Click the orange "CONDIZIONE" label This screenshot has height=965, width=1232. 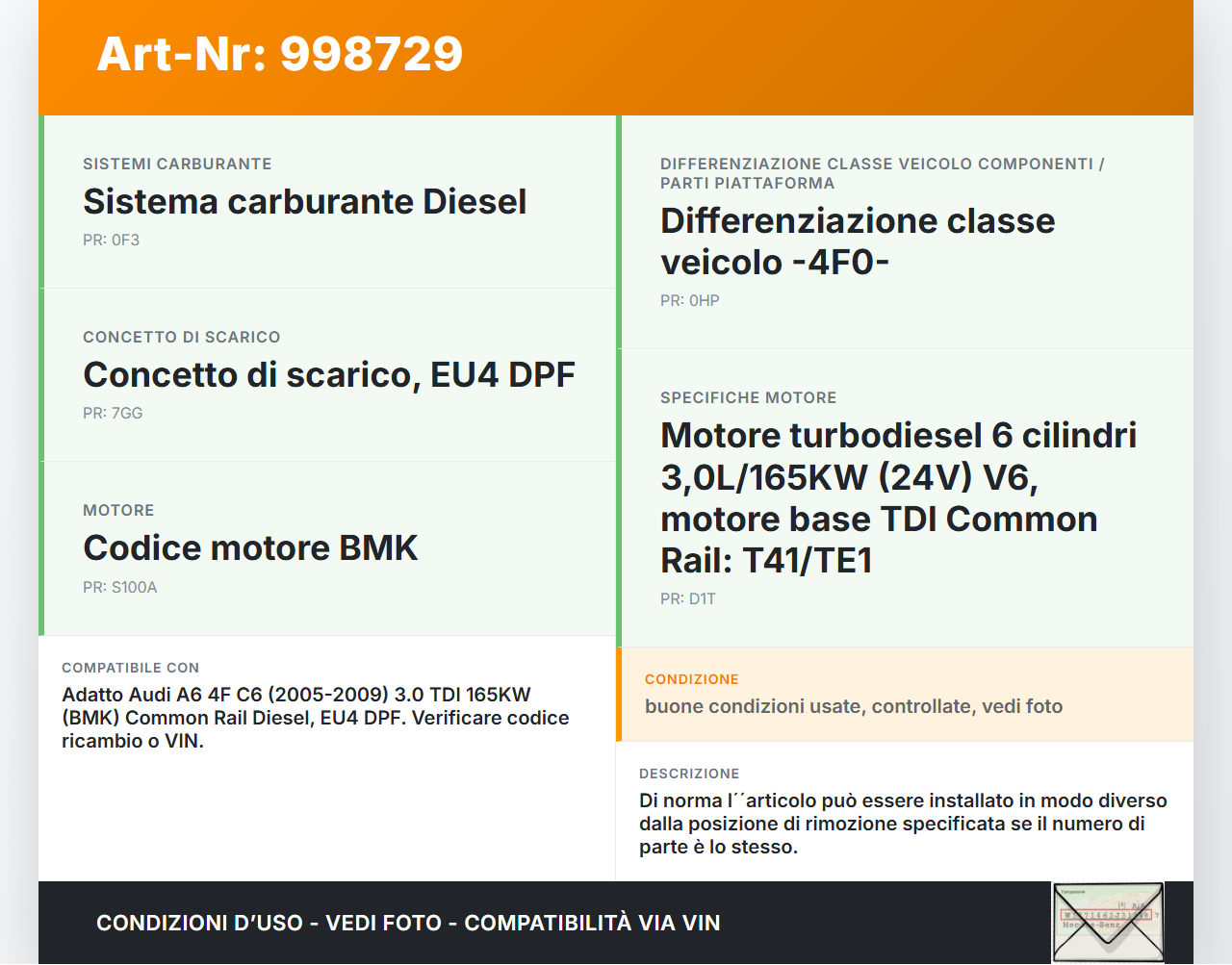coord(691,679)
